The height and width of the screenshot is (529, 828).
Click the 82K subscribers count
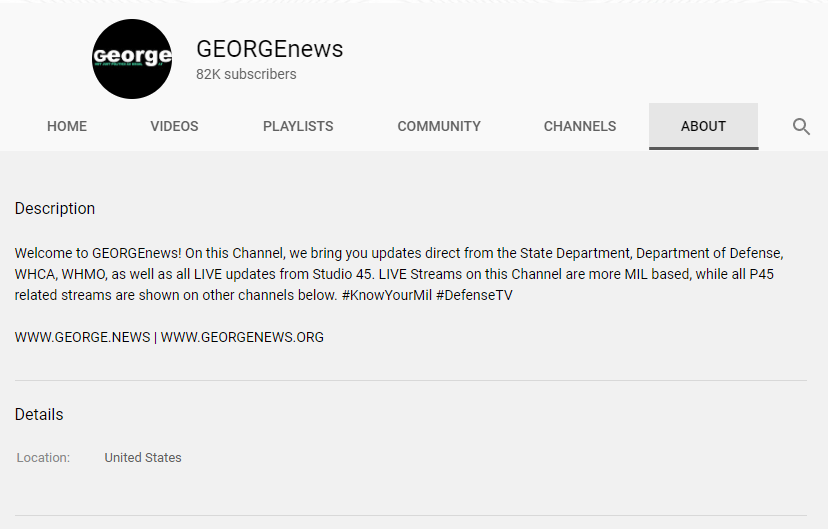246,74
